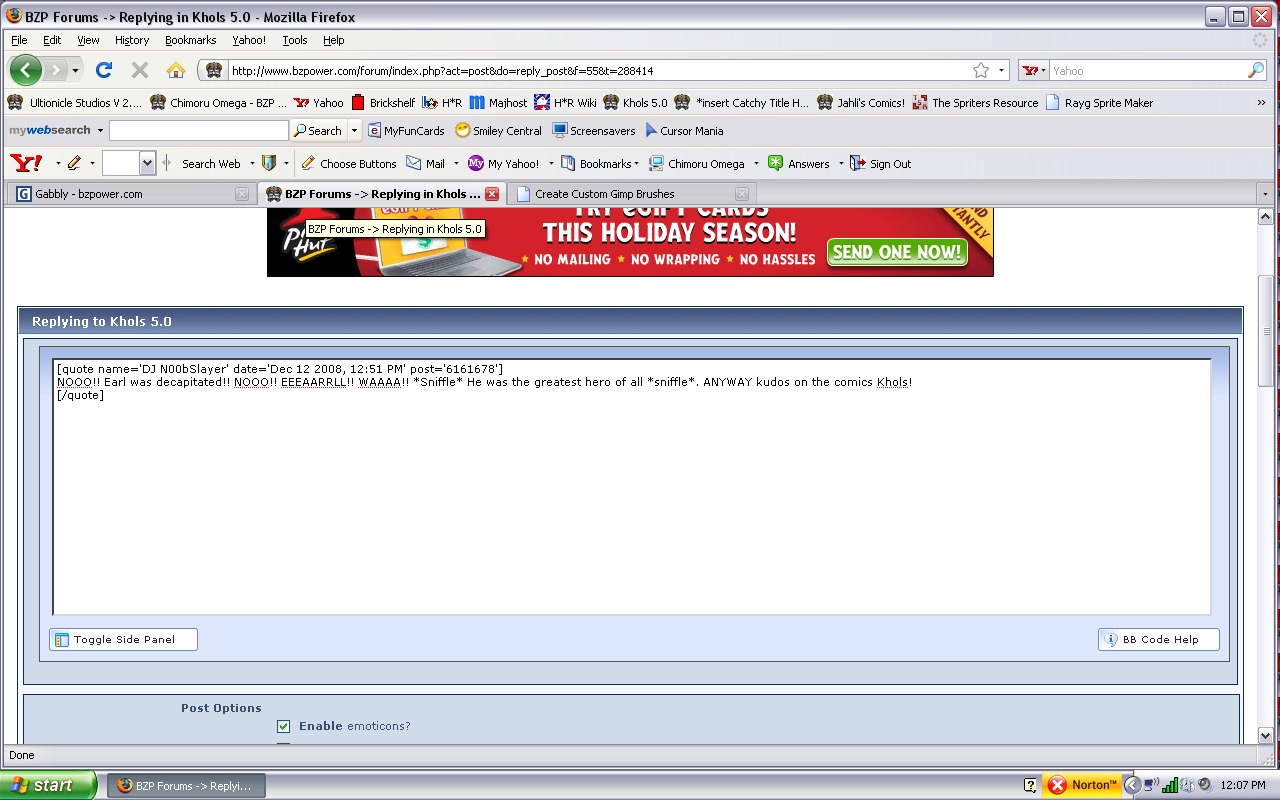Click the SEND ONE NOW! ad button
The height and width of the screenshot is (800, 1280).
(x=897, y=252)
